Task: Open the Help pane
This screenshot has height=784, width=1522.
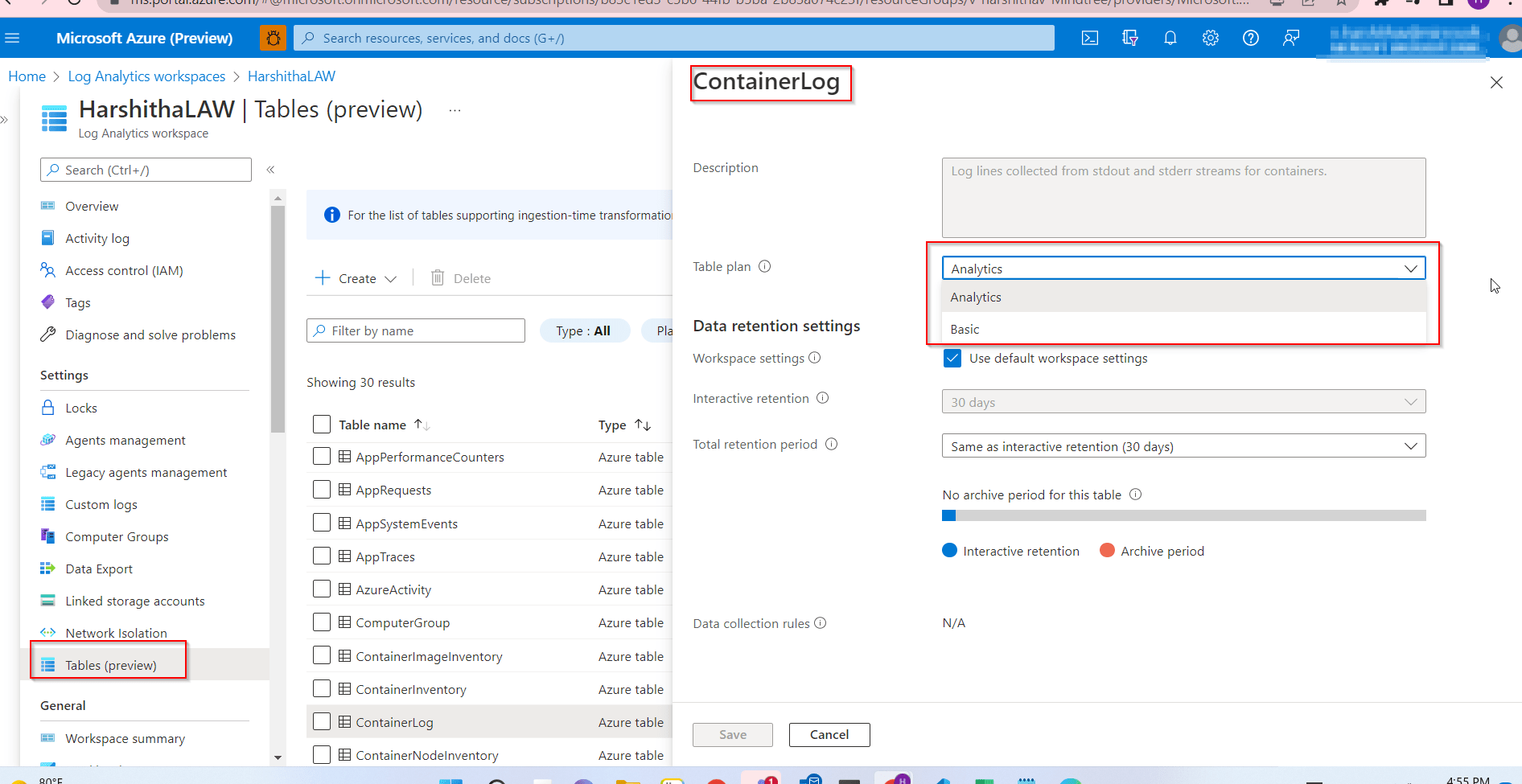Action: [1251, 38]
